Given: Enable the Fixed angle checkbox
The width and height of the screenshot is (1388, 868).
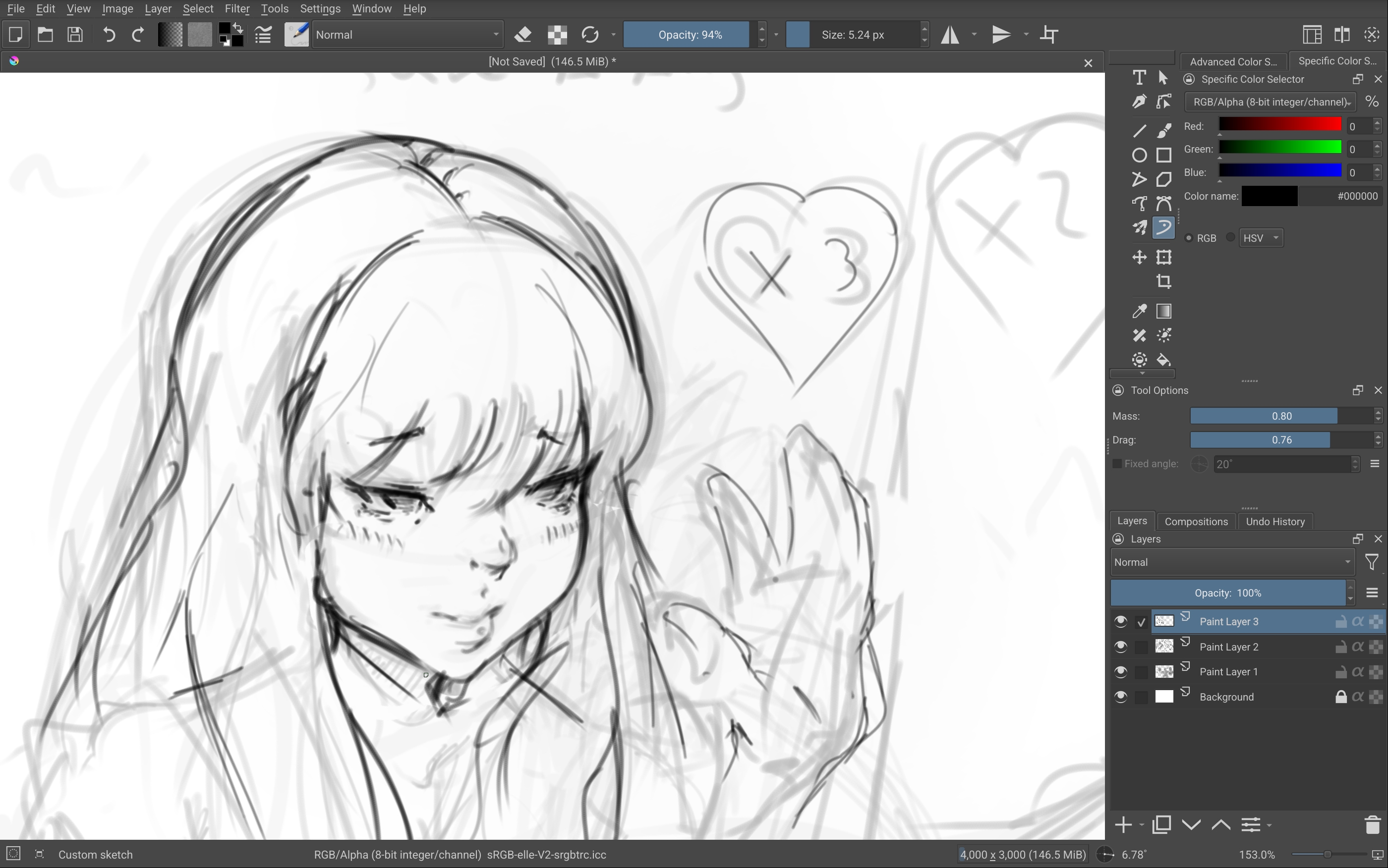Looking at the screenshot, I should (1117, 464).
